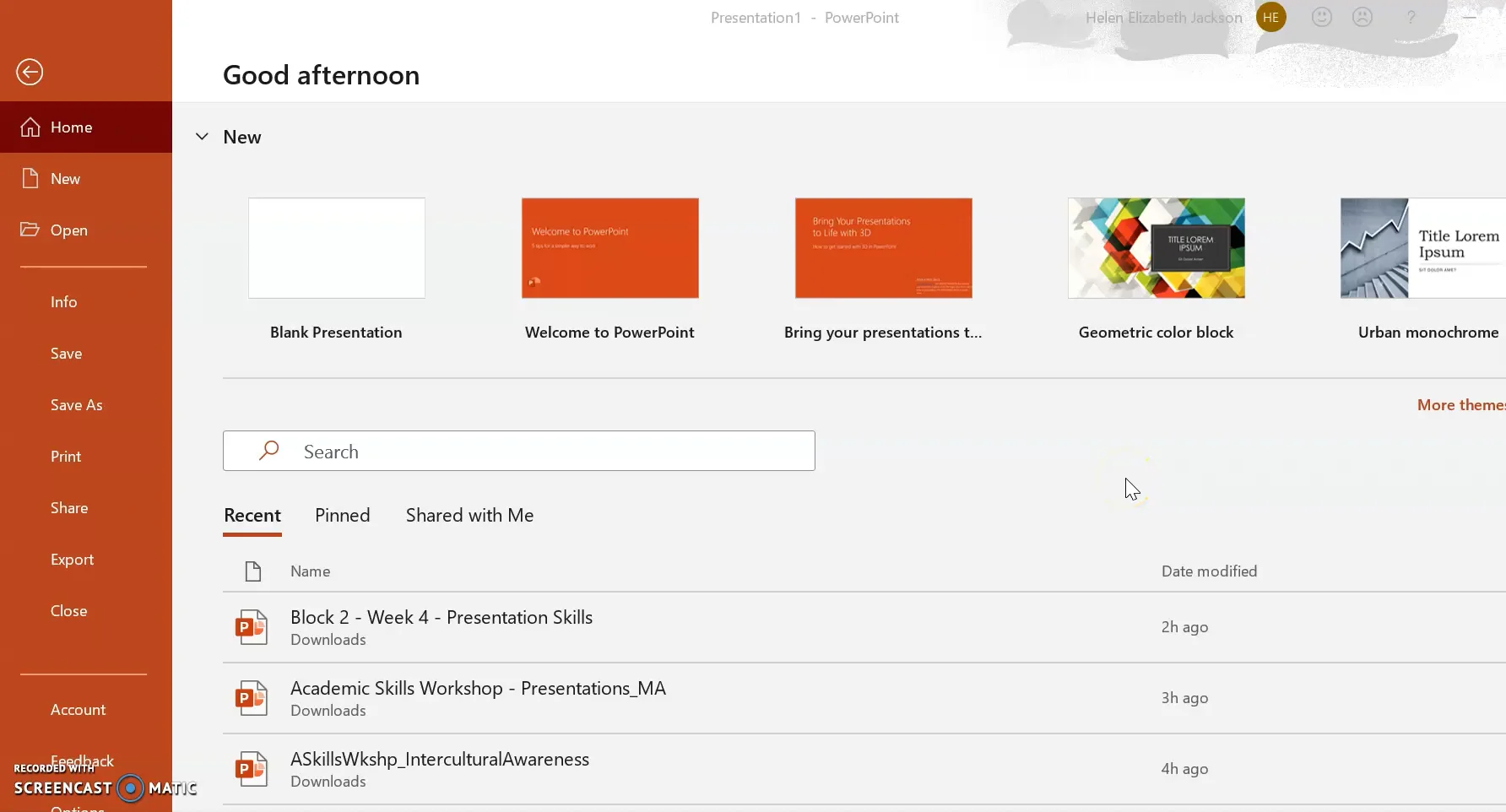Click the PowerPoint icon beside Block 2 Week 4

[x=252, y=627]
